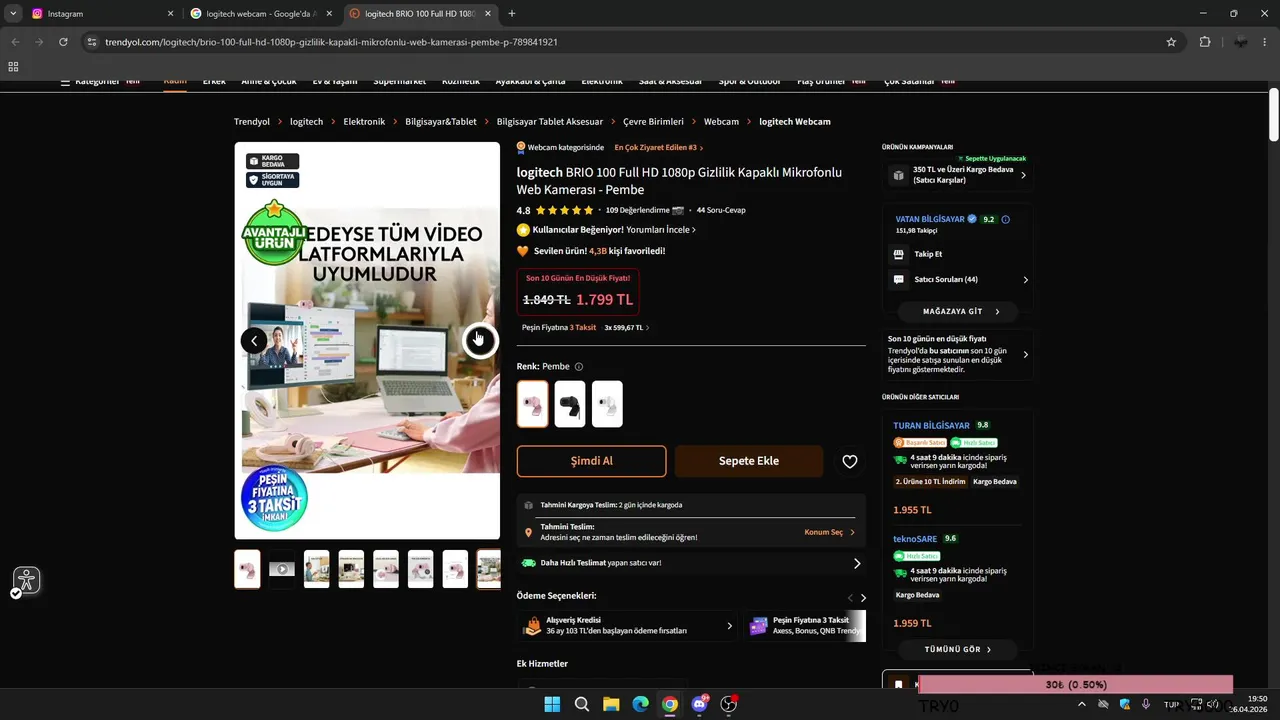Open Erkek category menu
1280x720 pixels.
214,82
